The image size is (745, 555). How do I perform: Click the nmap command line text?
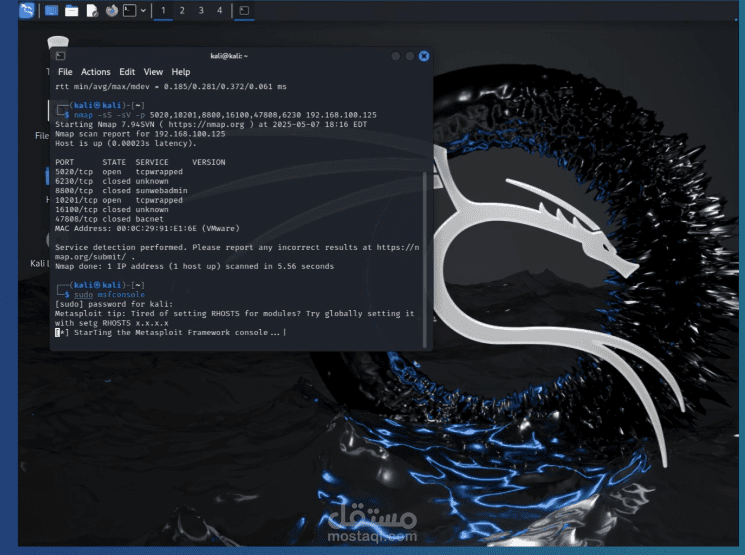(x=225, y=115)
